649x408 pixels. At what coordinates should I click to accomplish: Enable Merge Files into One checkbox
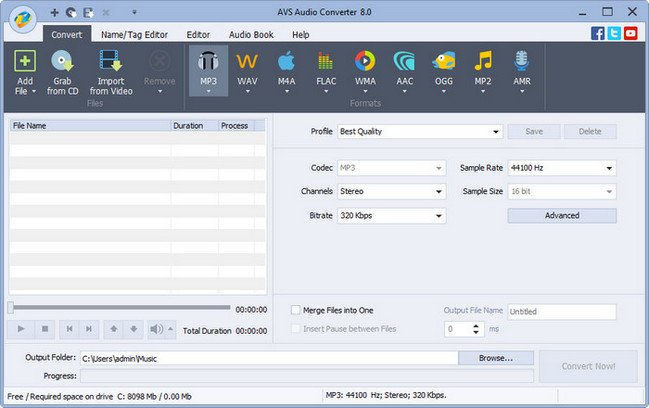[295, 311]
